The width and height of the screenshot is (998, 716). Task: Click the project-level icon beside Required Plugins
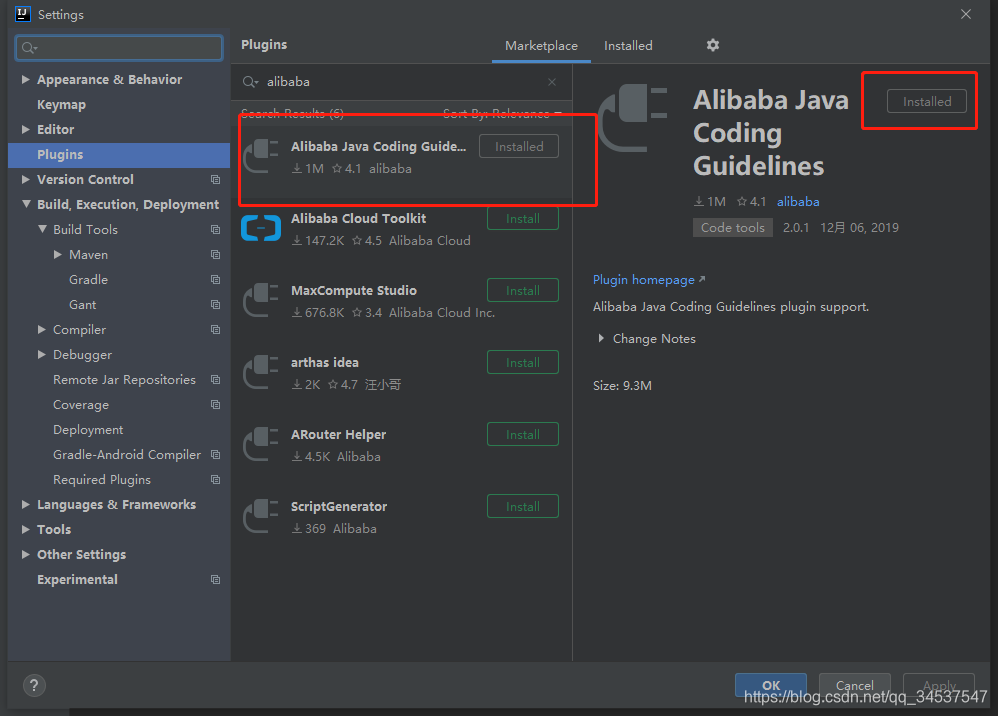point(216,480)
